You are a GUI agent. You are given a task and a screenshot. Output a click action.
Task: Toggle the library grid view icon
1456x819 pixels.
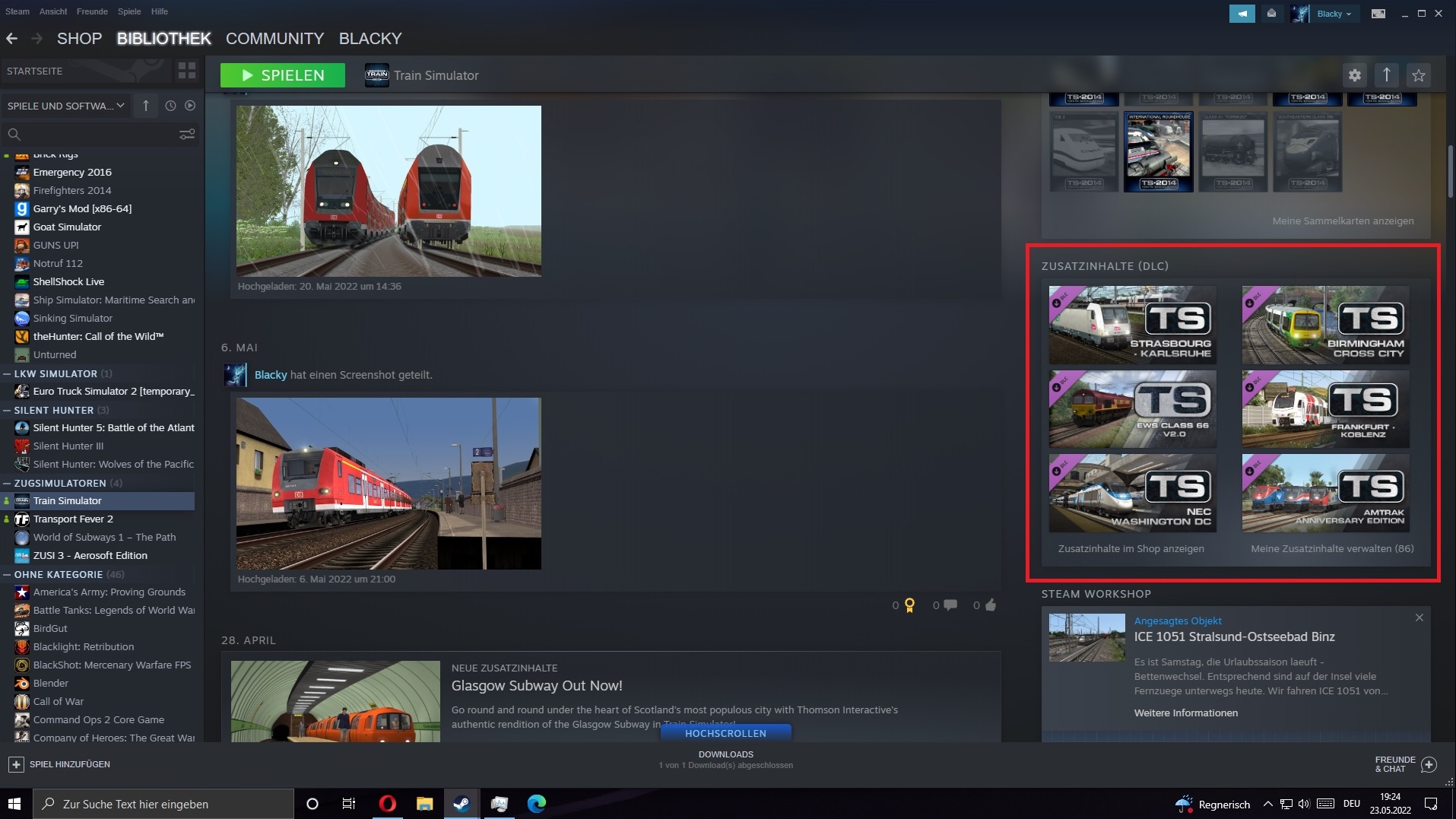click(186, 71)
